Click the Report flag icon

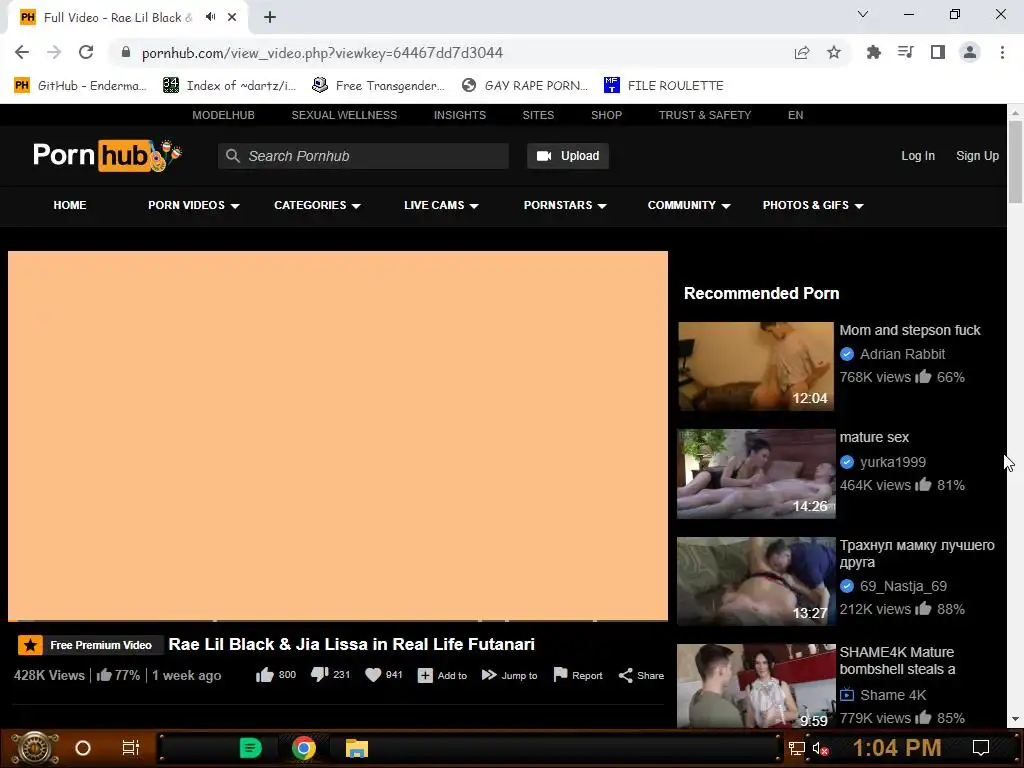(x=560, y=675)
